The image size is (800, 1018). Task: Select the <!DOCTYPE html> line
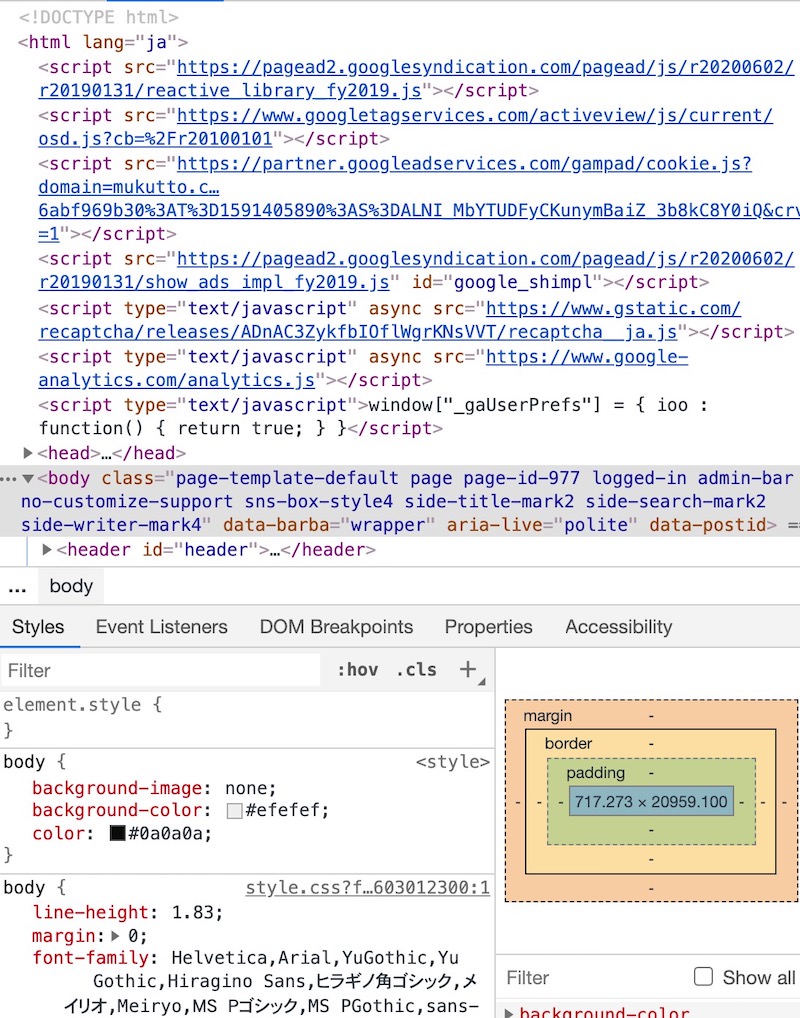[98, 17]
